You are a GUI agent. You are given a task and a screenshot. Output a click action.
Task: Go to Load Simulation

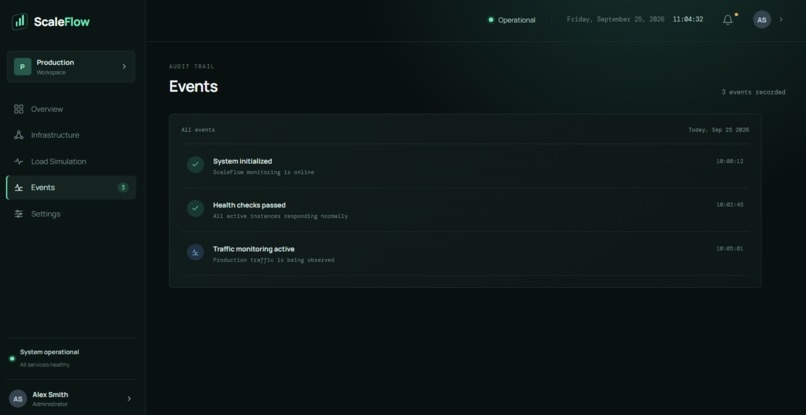click(71, 161)
